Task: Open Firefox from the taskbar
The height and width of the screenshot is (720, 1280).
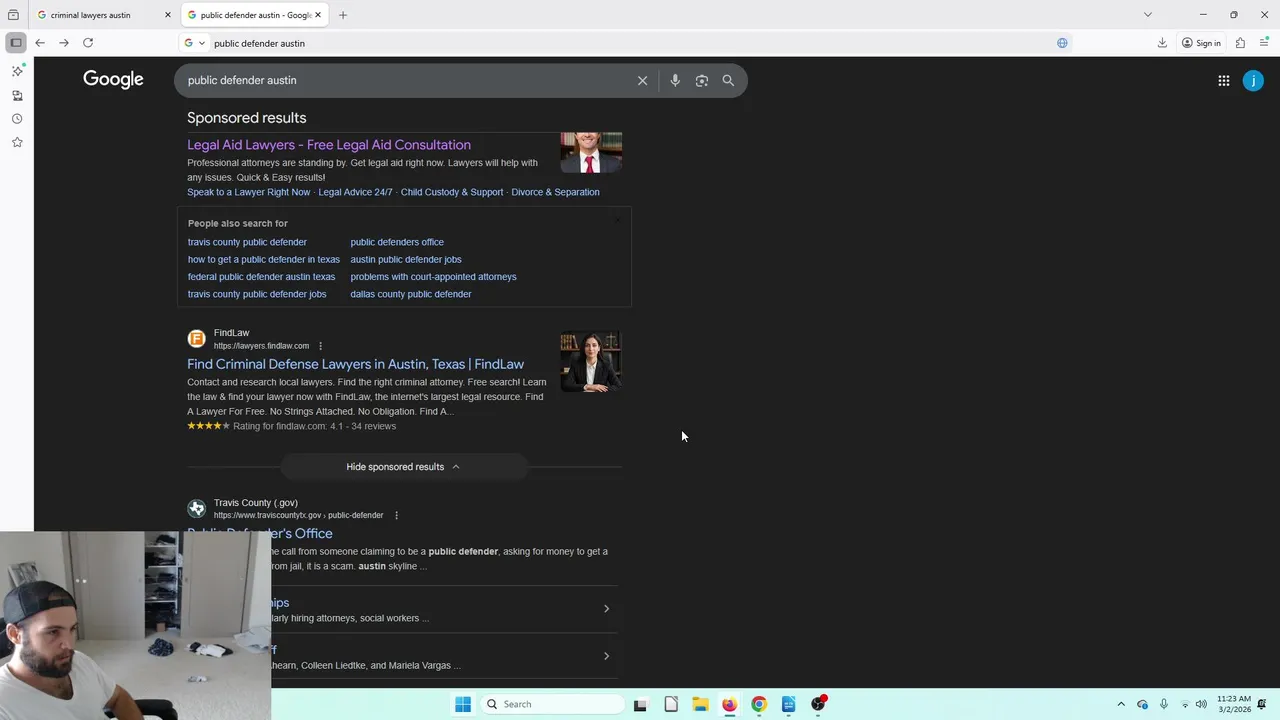Action: 729,704
